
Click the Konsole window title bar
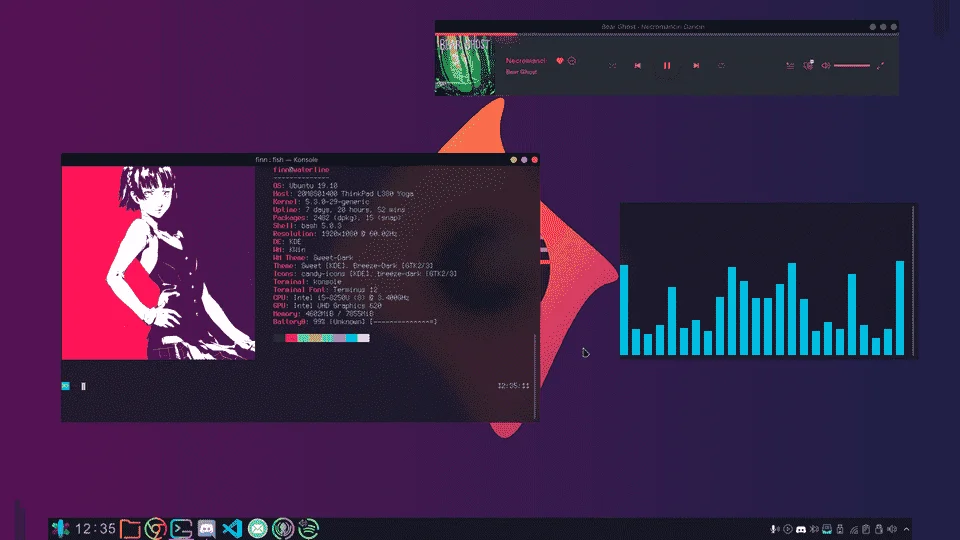point(300,160)
